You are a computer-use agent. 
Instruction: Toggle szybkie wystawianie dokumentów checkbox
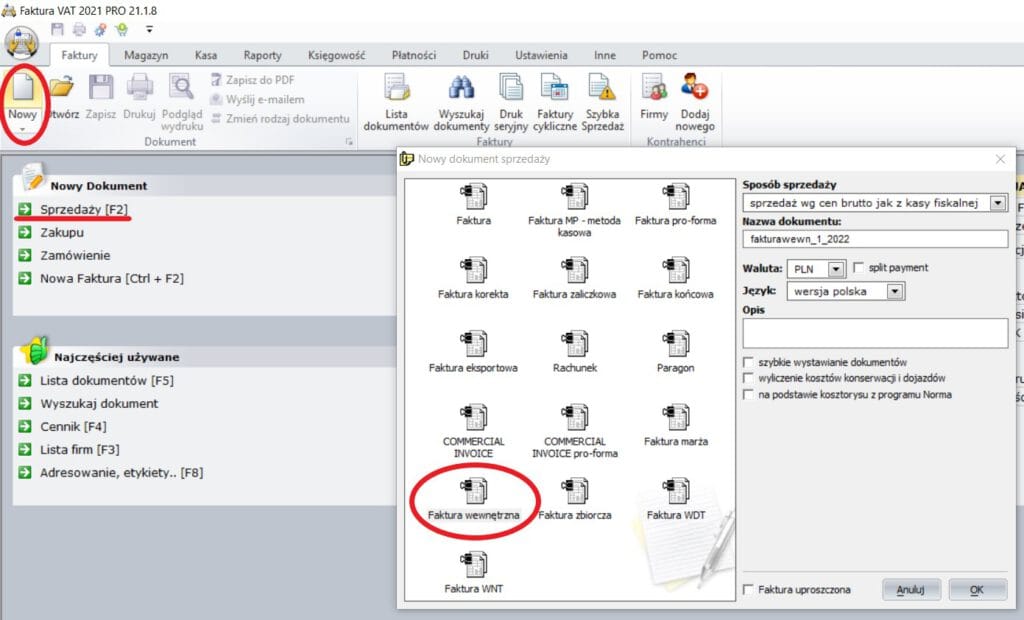point(748,362)
